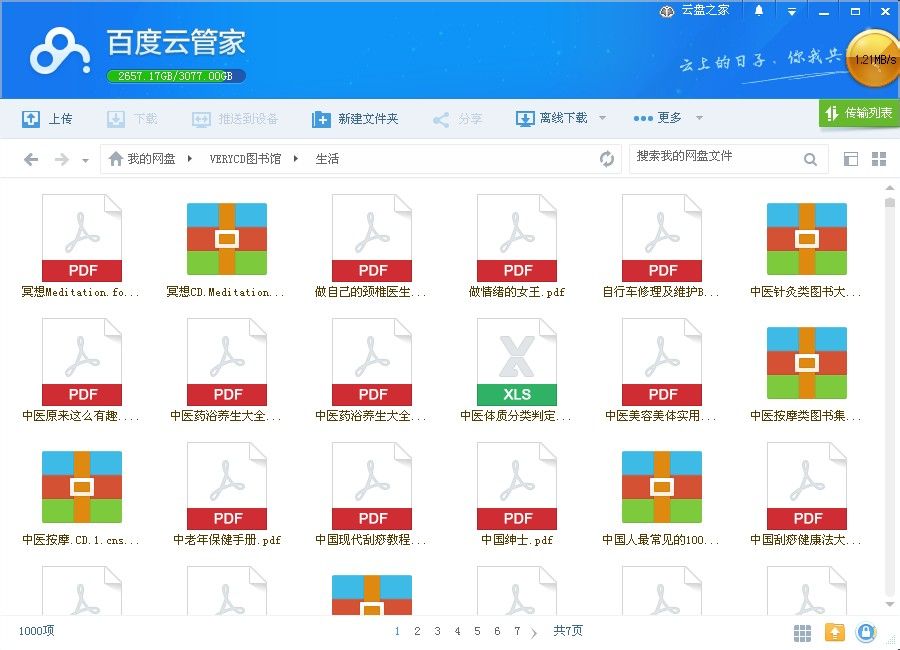Switch to list view layout icon

pyautogui.click(x=851, y=159)
